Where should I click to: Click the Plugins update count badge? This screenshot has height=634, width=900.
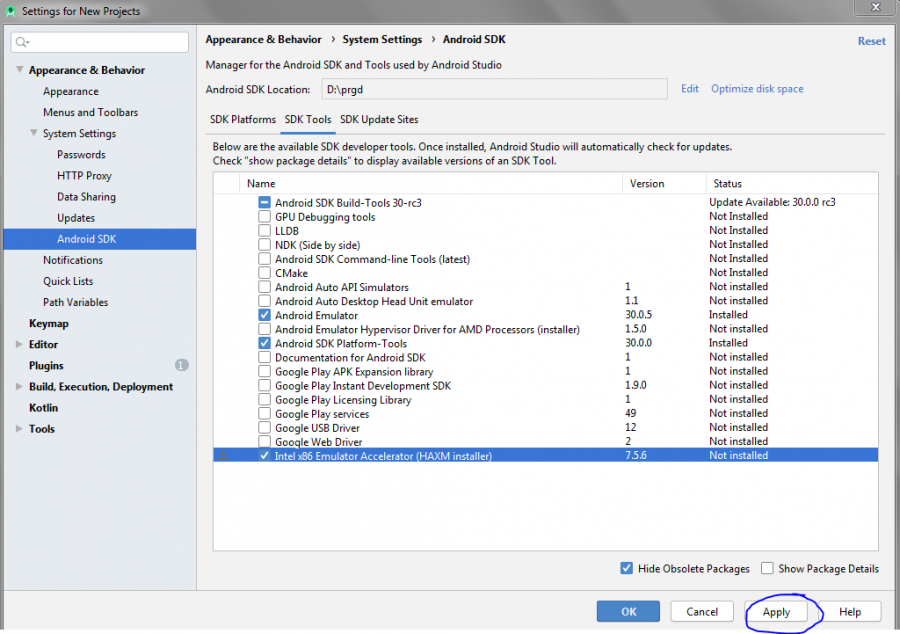pyautogui.click(x=181, y=365)
